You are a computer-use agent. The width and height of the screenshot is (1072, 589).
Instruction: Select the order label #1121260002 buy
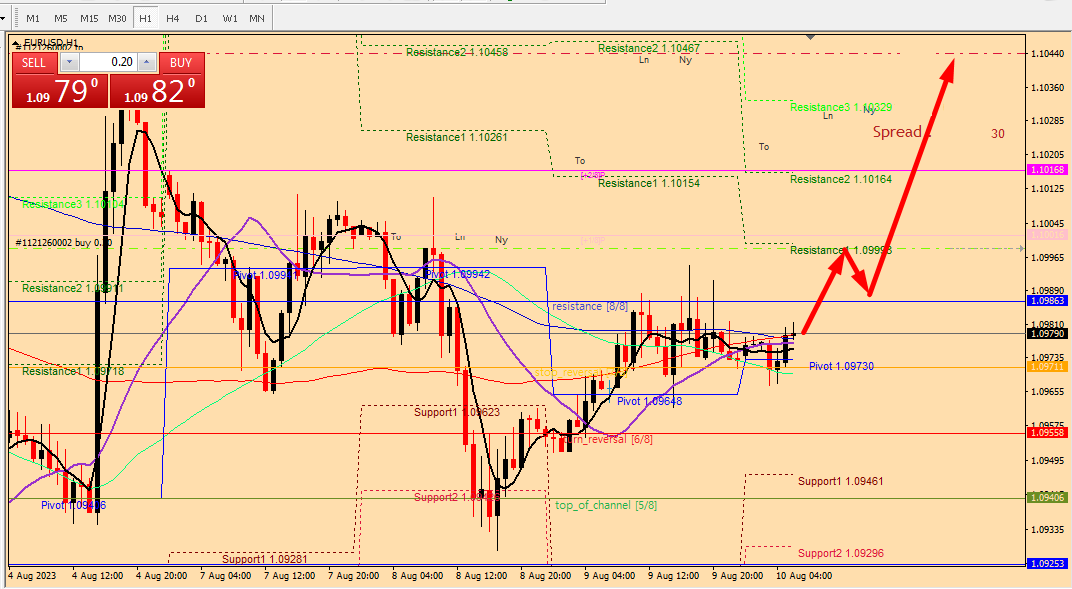pyautogui.click(x=64, y=243)
